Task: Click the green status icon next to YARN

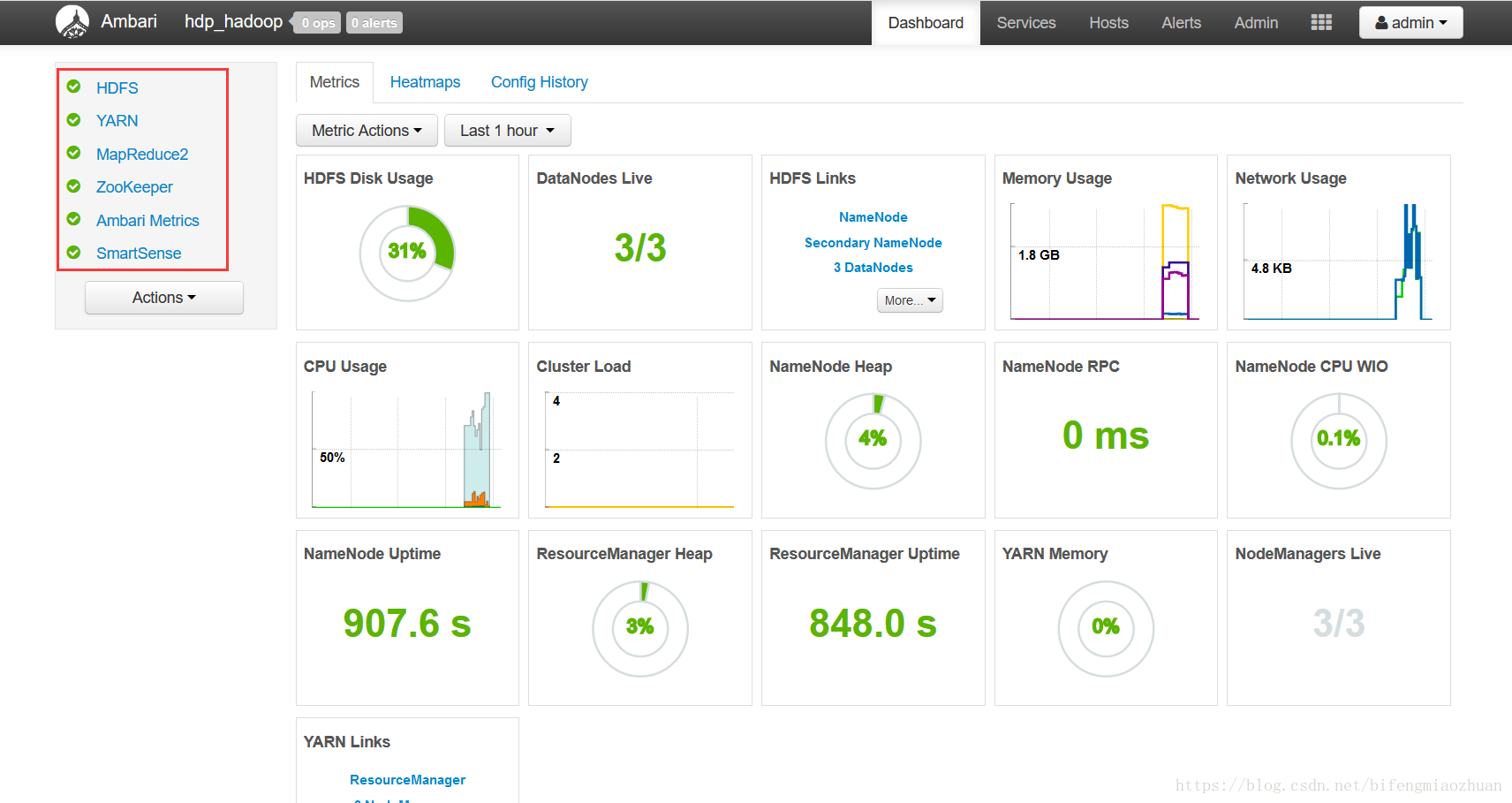Action: (74, 120)
